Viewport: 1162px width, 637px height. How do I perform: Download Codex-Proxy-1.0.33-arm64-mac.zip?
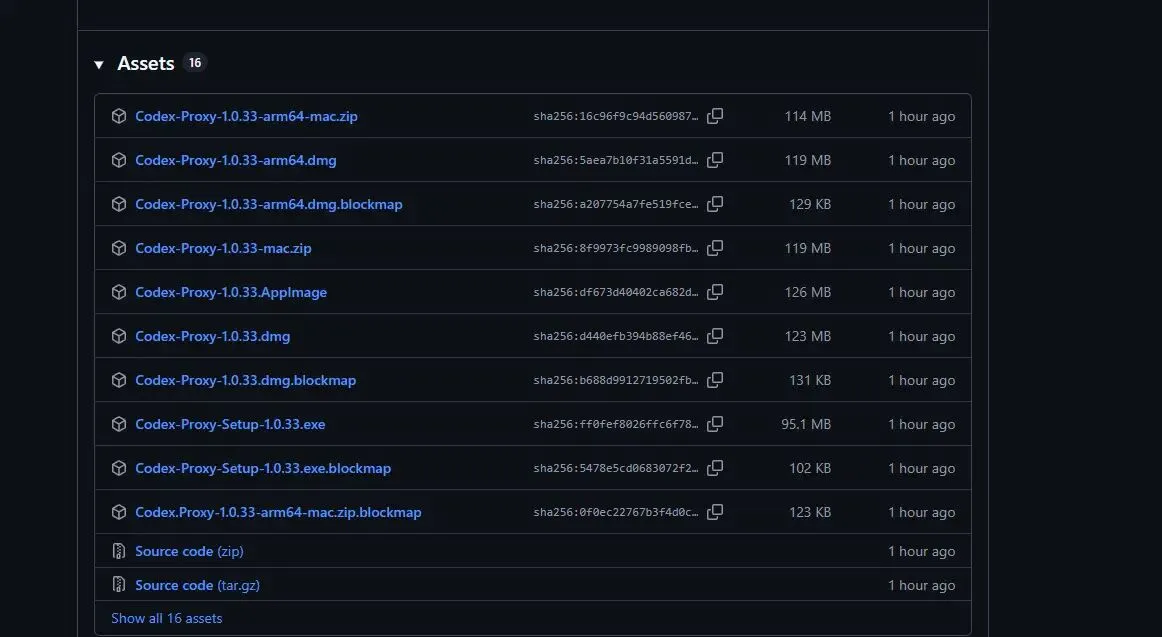pos(246,116)
